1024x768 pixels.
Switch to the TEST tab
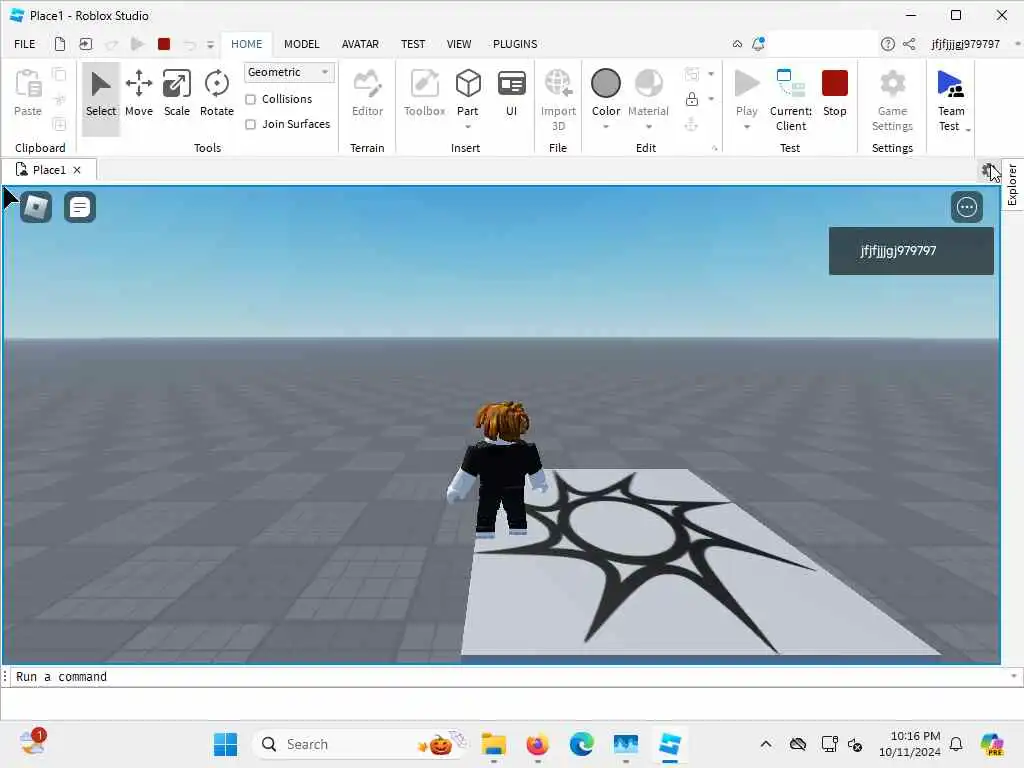pyautogui.click(x=413, y=44)
